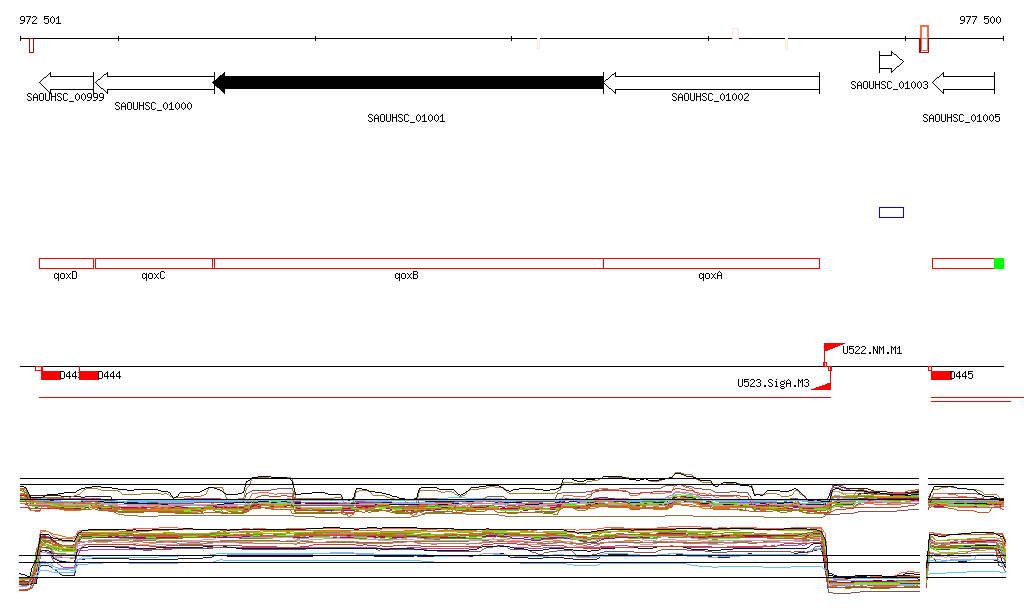
Task: Click the U523.SigA.M3 red flag marker
Action: click(x=823, y=384)
